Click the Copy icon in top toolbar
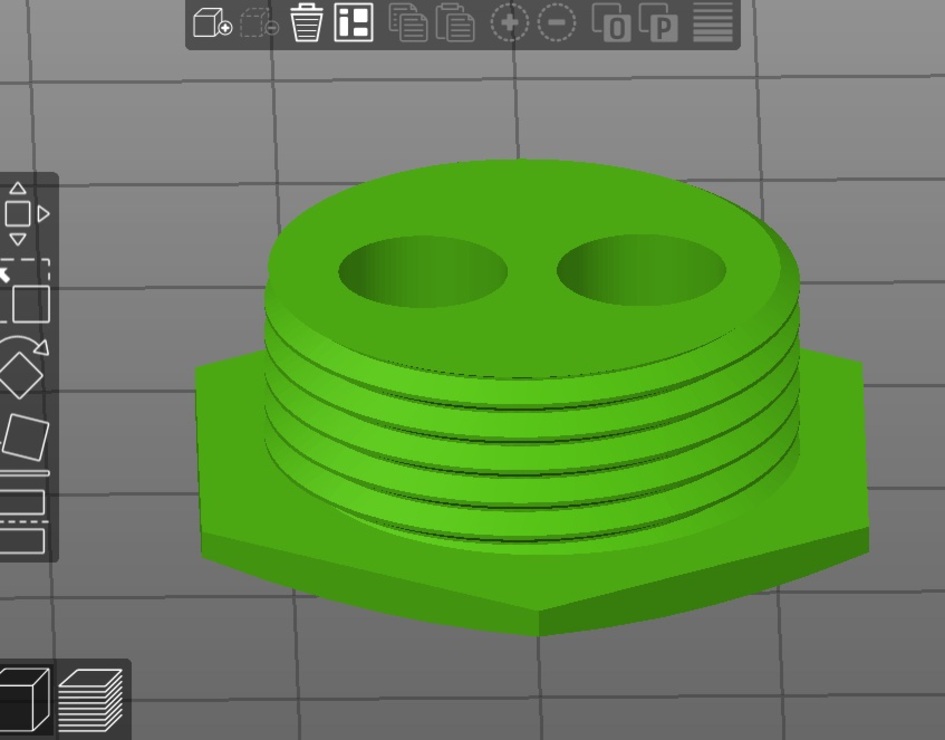The height and width of the screenshot is (740, 945). [407, 23]
